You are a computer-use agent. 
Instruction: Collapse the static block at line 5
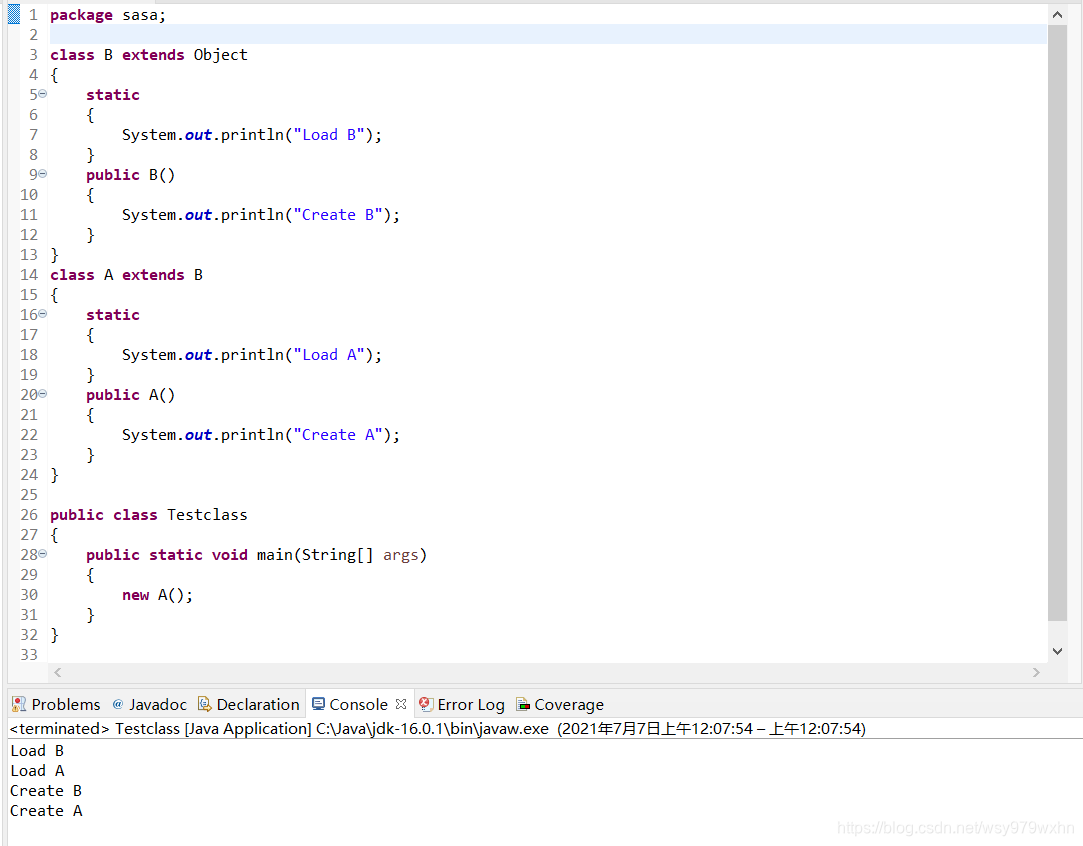click(x=43, y=94)
